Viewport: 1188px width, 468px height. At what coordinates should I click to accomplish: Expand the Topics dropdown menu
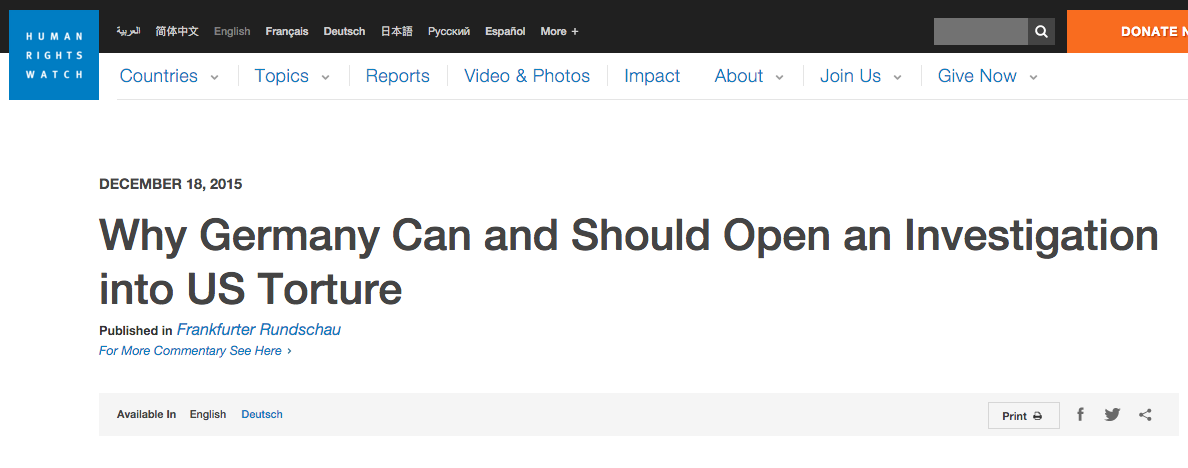tap(291, 76)
